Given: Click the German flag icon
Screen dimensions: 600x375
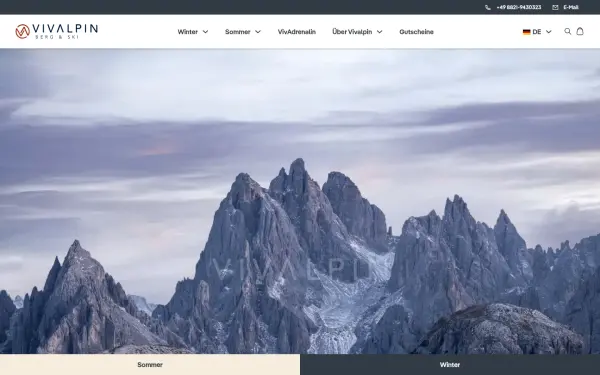Looking at the screenshot, I should (x=527, y=32).
